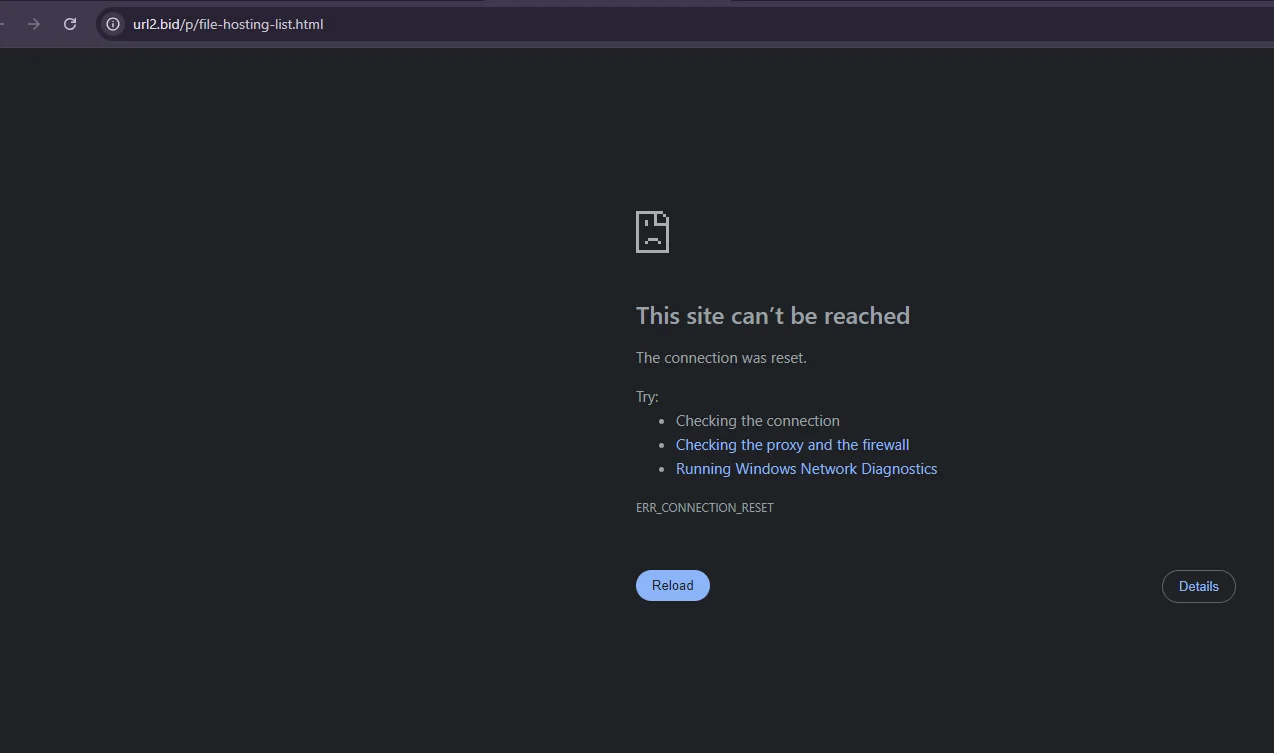
Task: Open Running Windows Network Diagnostics link
Action: pyautogui.click(x=807, y=469)
